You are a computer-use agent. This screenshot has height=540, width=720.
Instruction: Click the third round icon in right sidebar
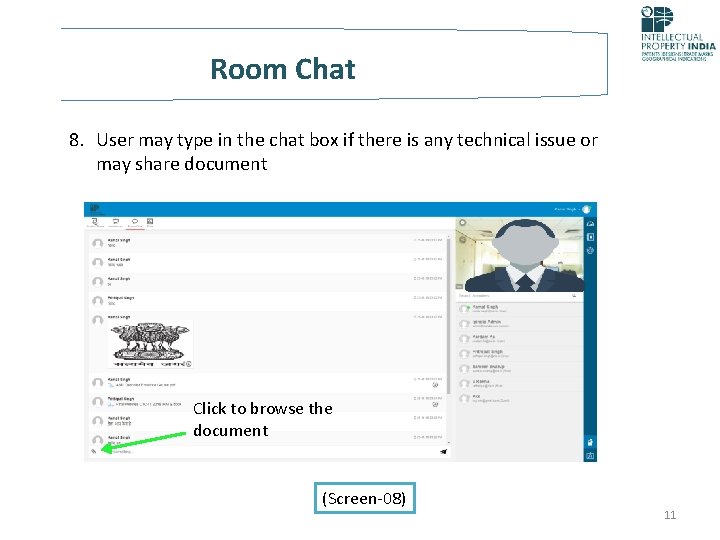tap(590, 251)
